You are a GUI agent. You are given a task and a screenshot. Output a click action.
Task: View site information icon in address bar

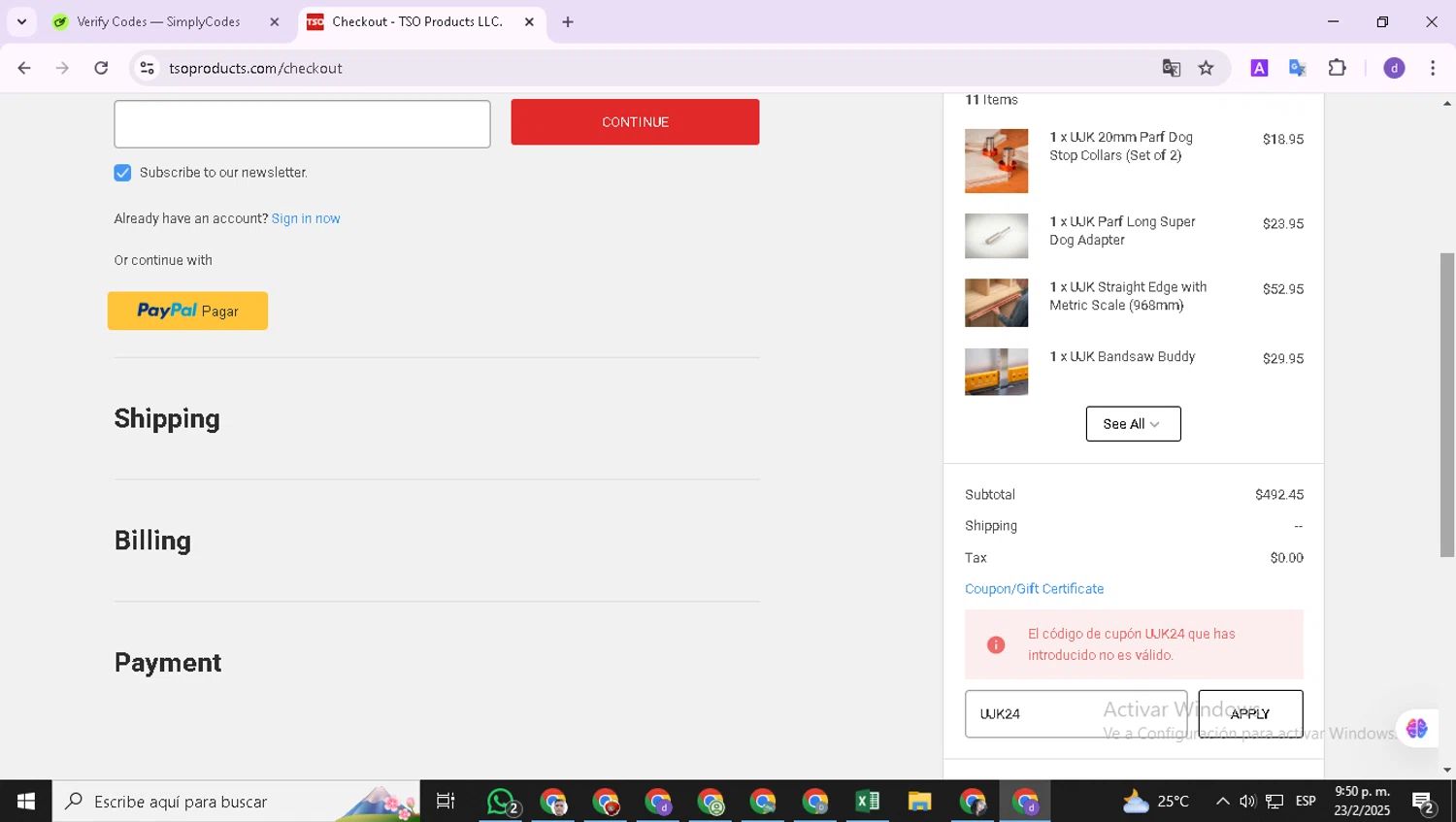point(148,68)
